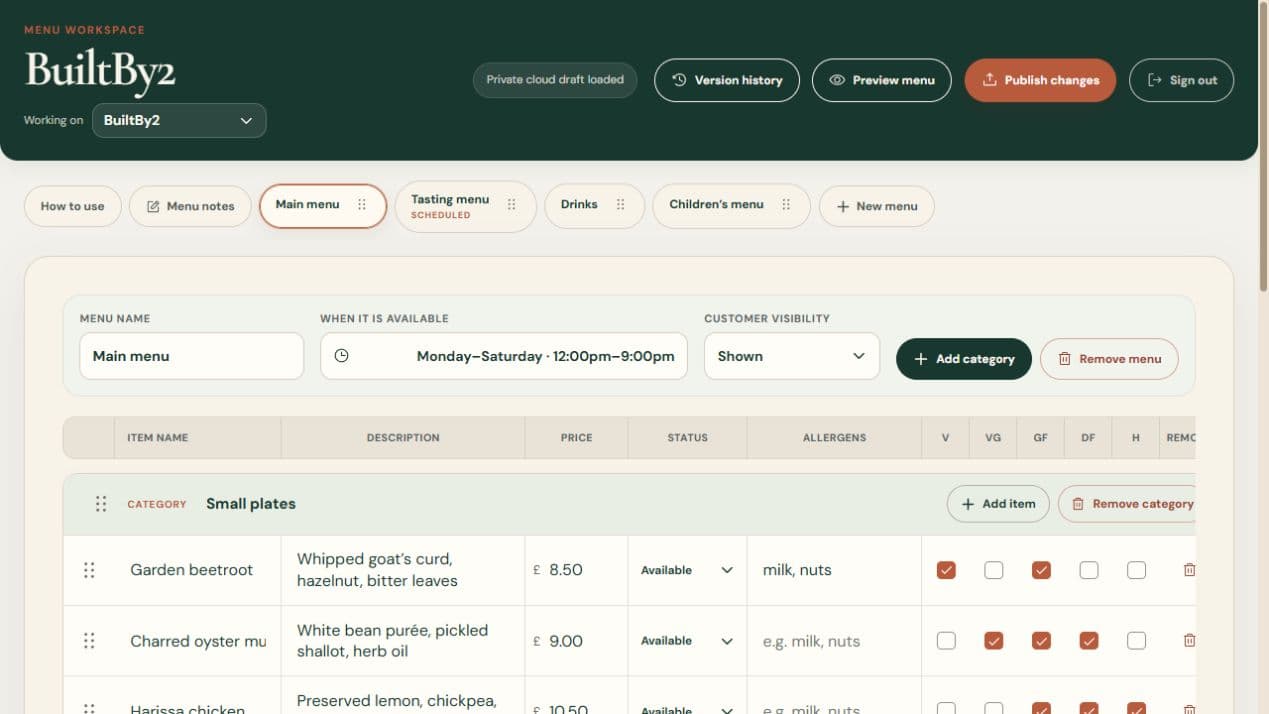
Task: Edit the 'milk, nuts' allergens field
Action: 834,570
